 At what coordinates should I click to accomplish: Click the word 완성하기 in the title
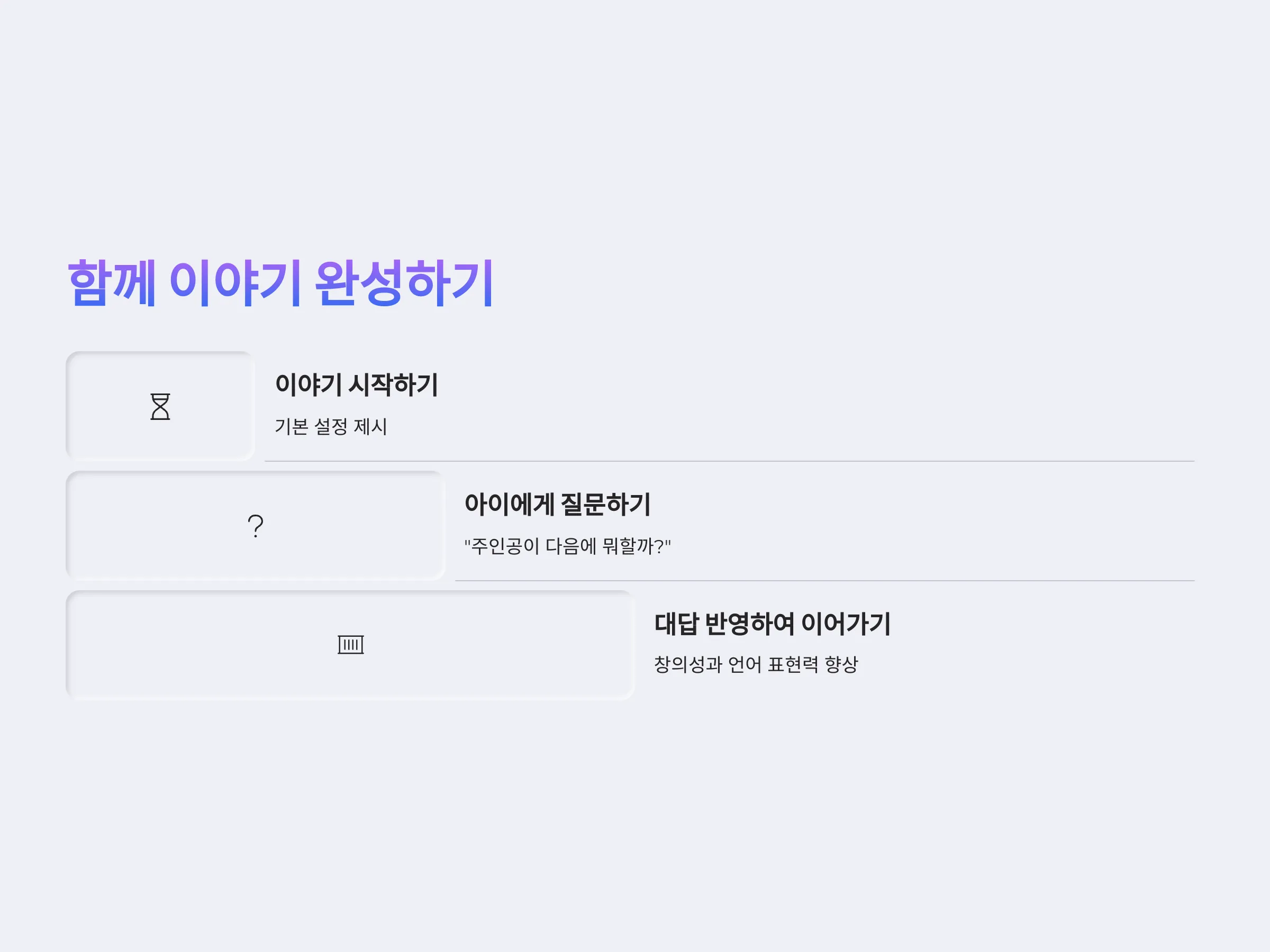(x=404, y=283)
